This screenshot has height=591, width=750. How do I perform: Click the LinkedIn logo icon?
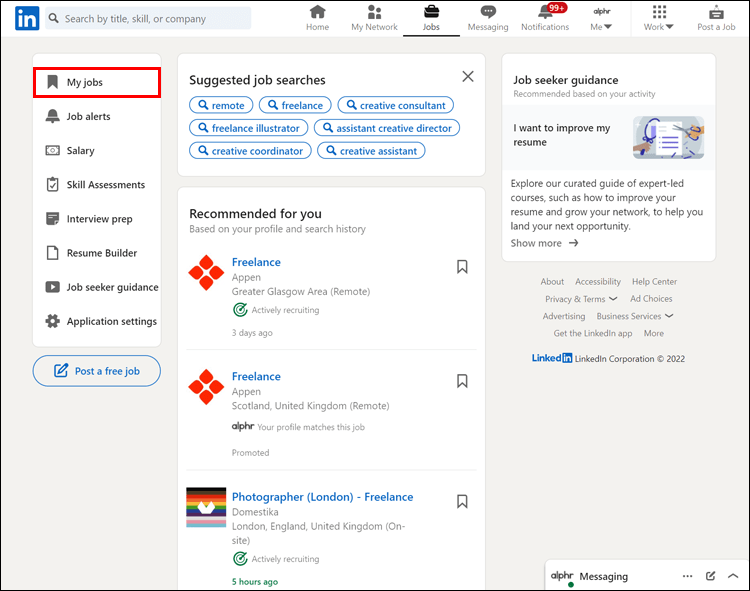pos(27,18)
